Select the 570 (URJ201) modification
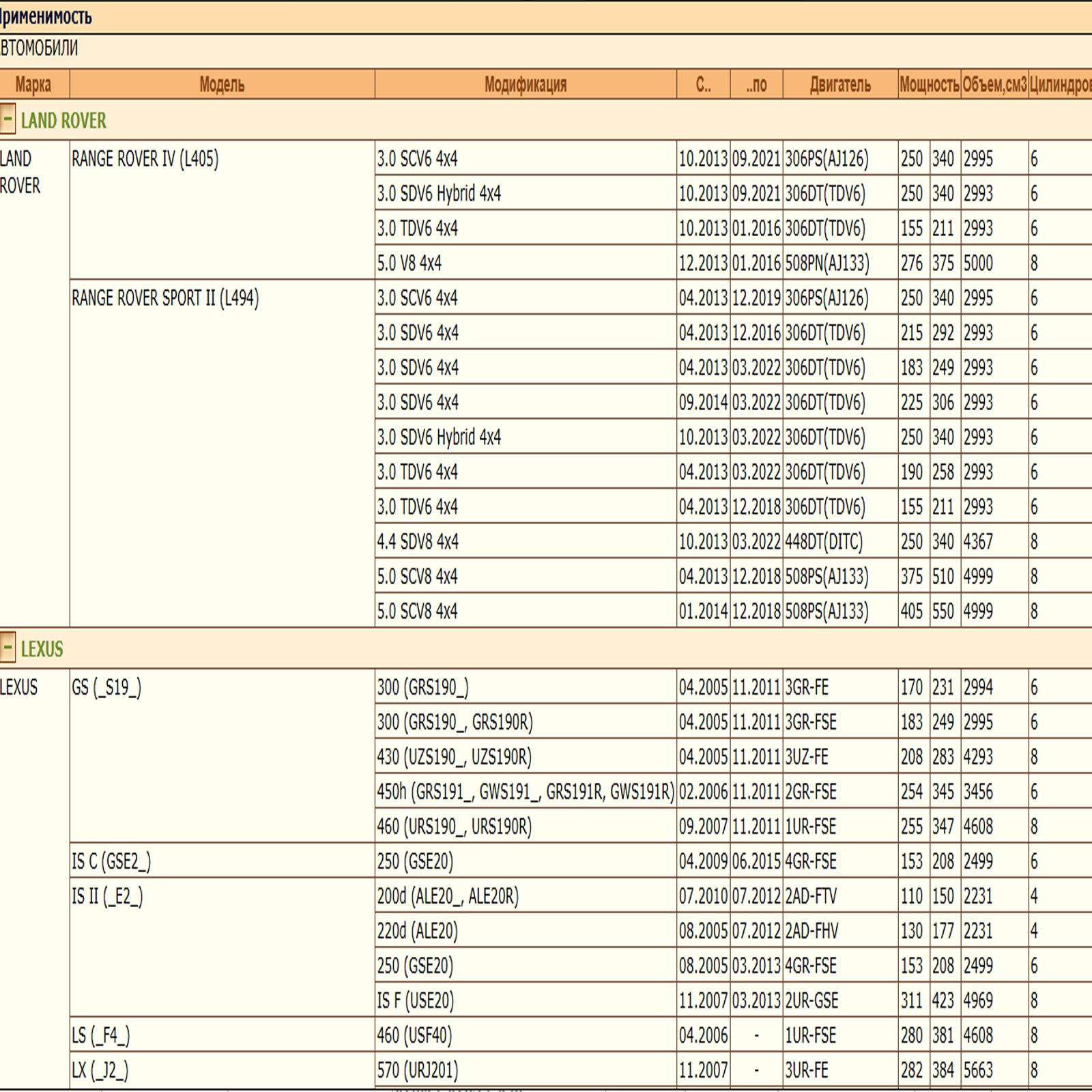Viewport: 1092px width, 1092px height. [417, 1071]
